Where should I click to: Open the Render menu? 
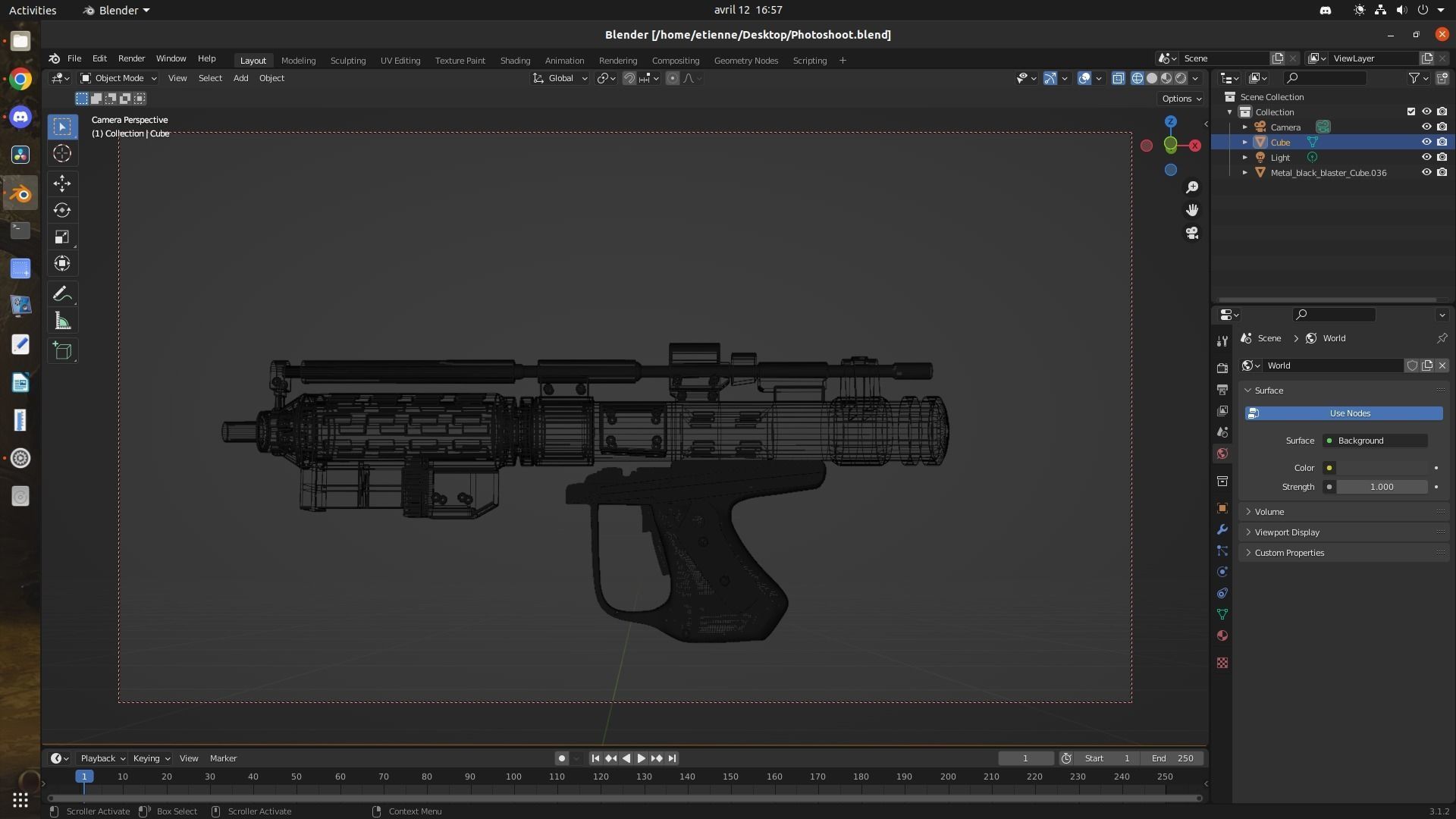(131, 58)
